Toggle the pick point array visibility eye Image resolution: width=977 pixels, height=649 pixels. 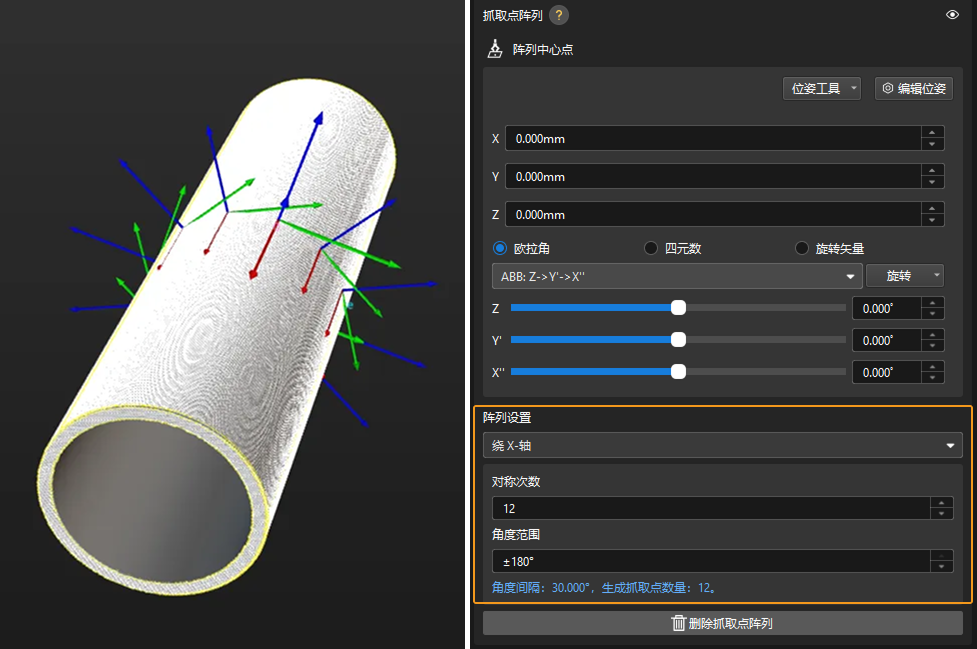coord(952,15)
